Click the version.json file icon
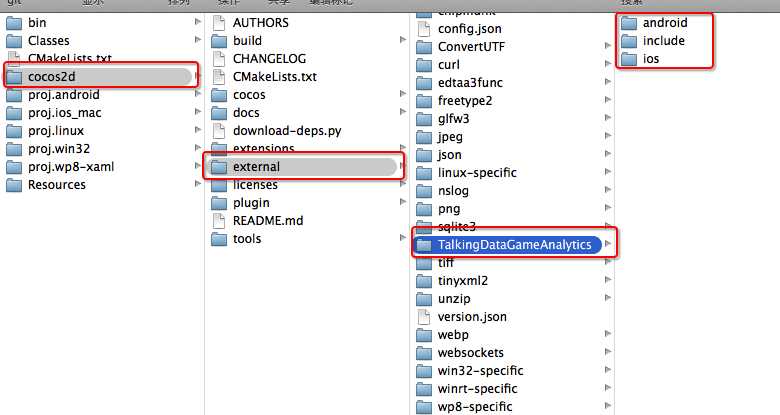 424,317
